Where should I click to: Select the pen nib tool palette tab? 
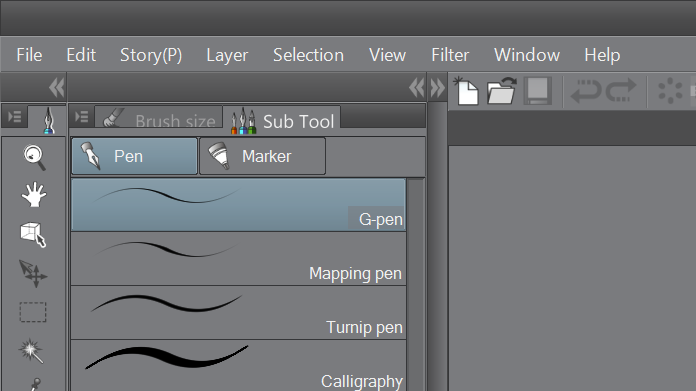pos(48,119)
